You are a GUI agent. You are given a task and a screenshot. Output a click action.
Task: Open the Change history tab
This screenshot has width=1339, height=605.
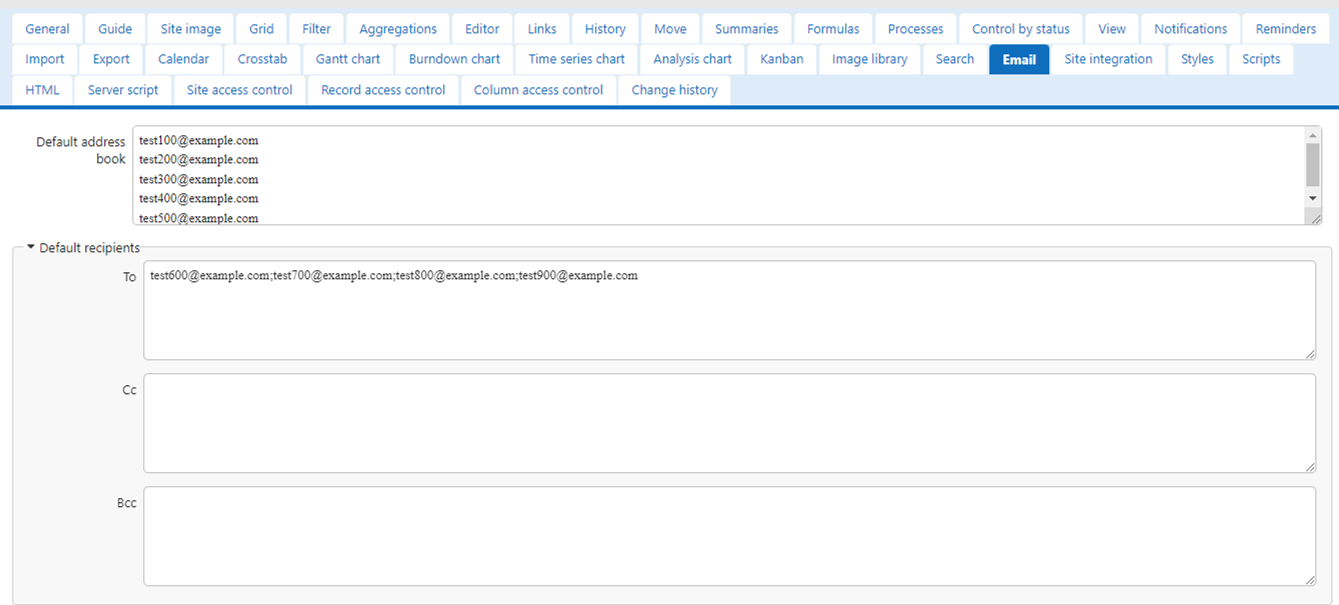pyautogui.click(x=674, y=90)
